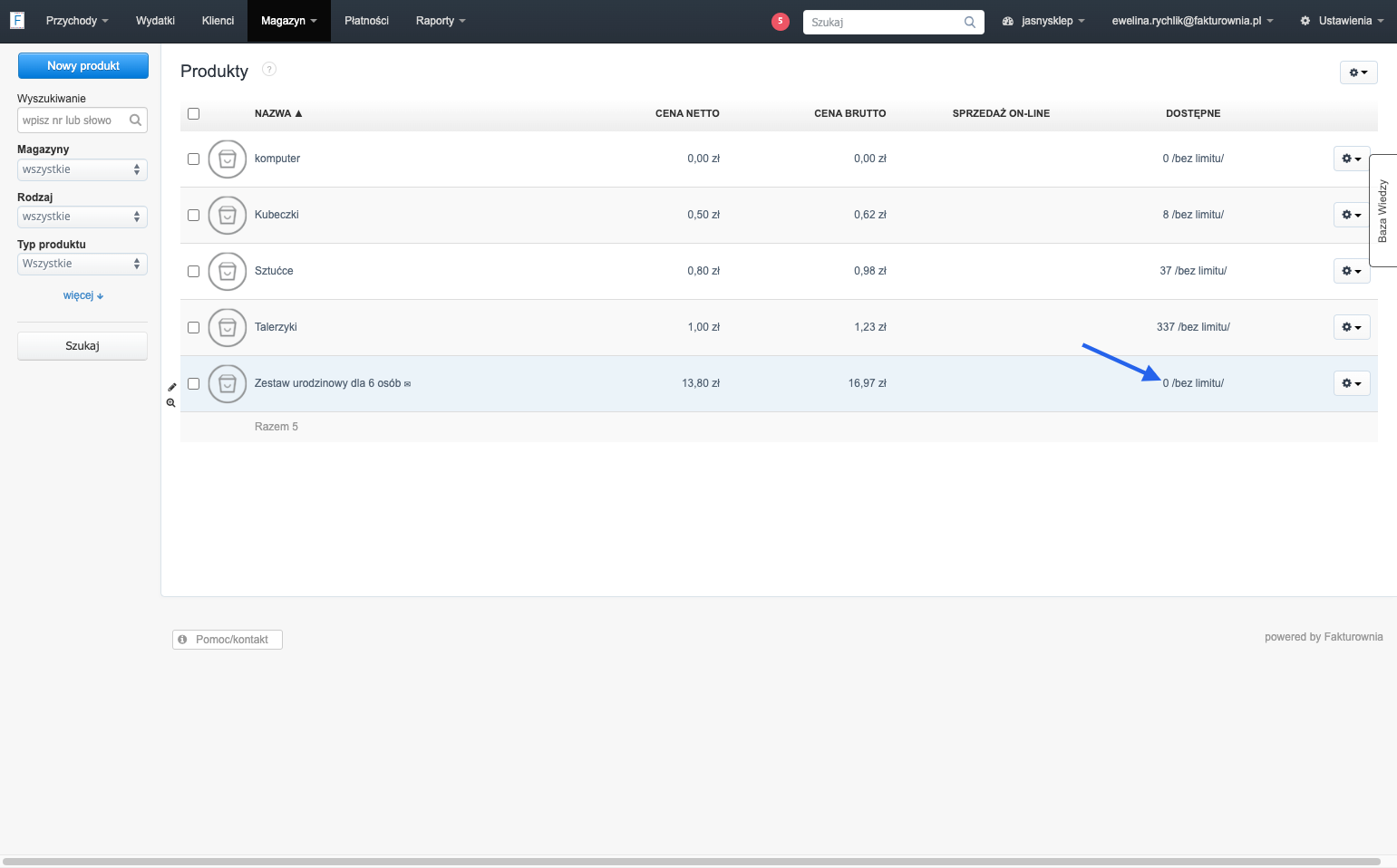
Task: Open the Przychody menu
Action: tap(77, 21)
